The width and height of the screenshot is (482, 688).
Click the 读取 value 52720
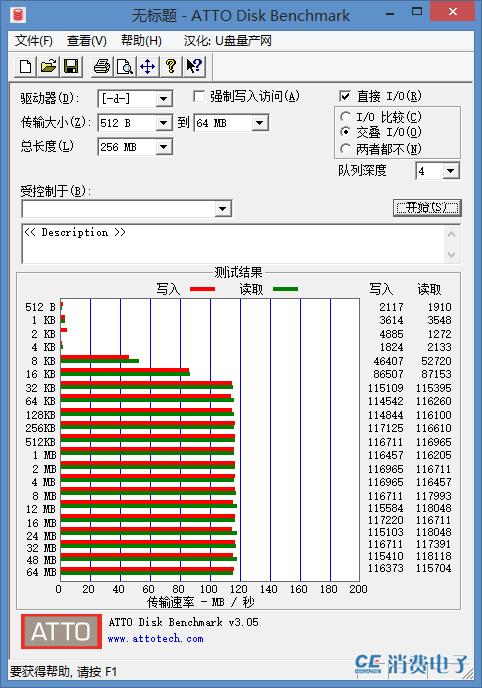(x=436, y=361)
